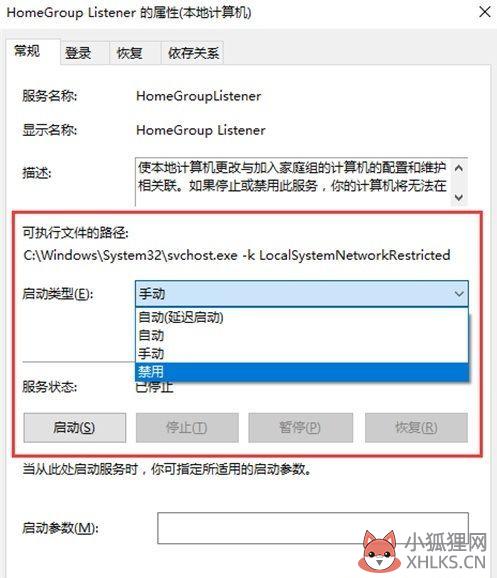This screenshot has height=578, width=497.
Task: Click the 启动参数(M) input field
Action: pos(313,528)
